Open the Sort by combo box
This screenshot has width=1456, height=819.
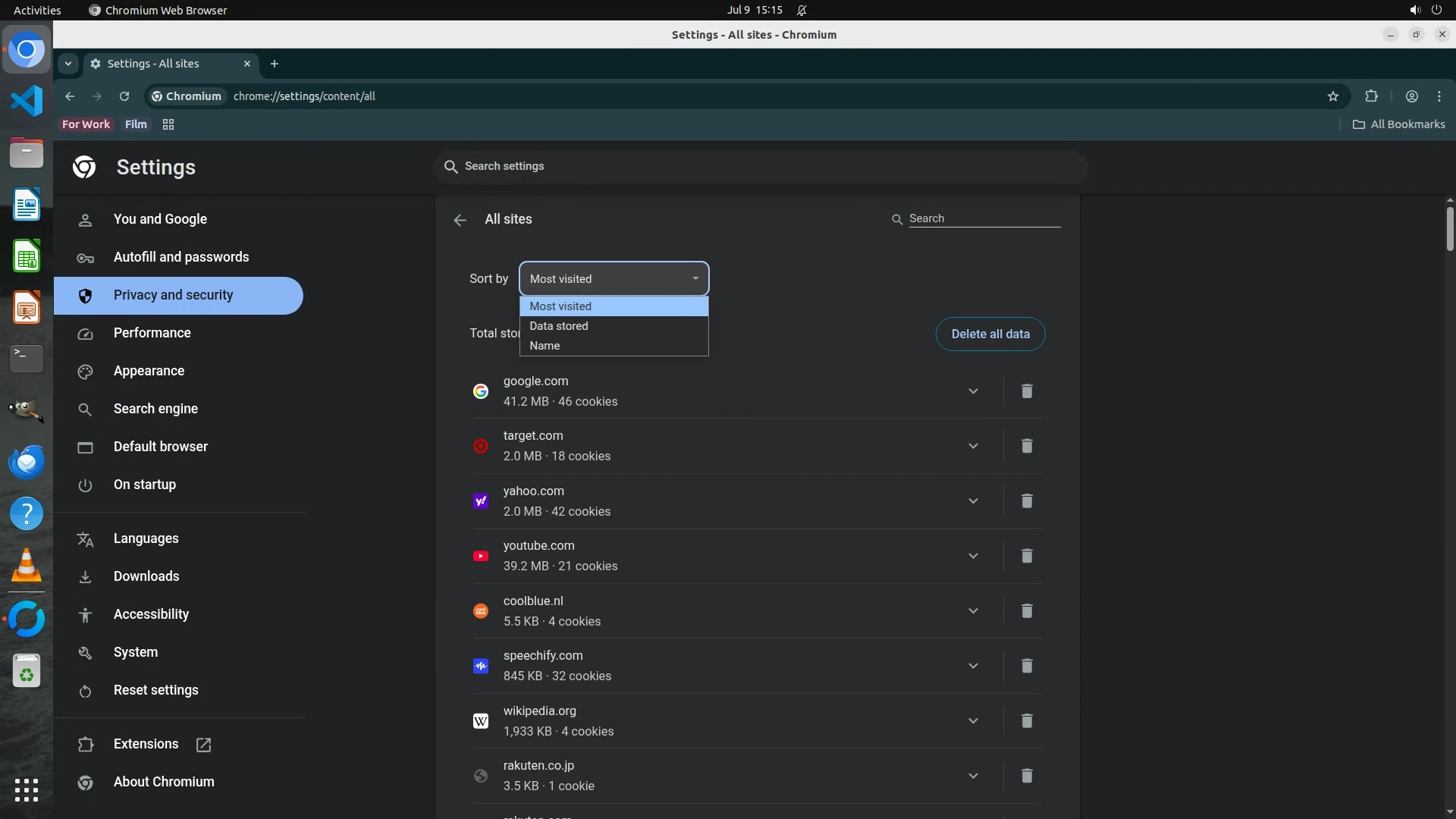tap(613, 279)
